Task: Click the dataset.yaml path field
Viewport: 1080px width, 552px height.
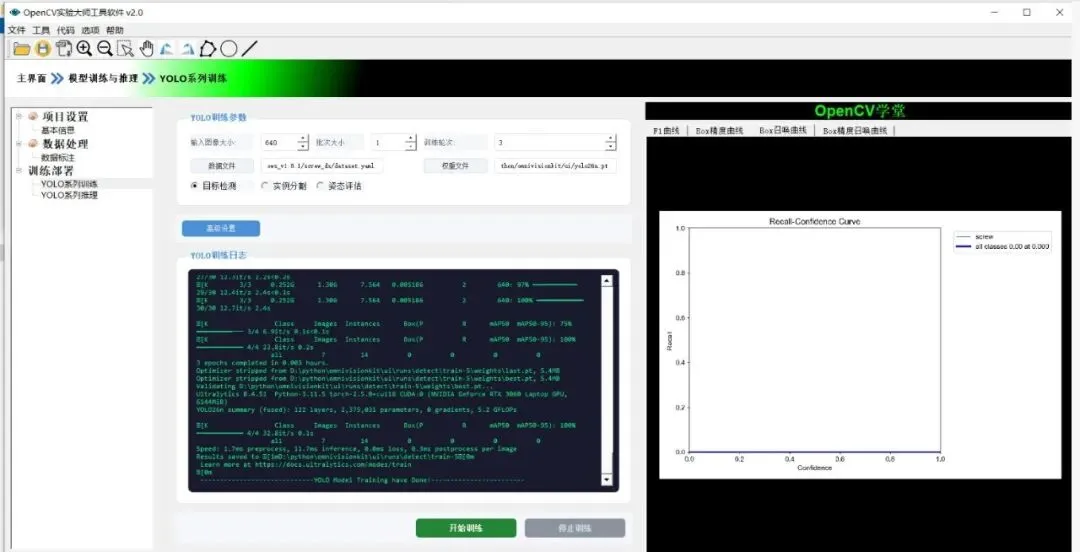Action: click(x=322, y=166)
